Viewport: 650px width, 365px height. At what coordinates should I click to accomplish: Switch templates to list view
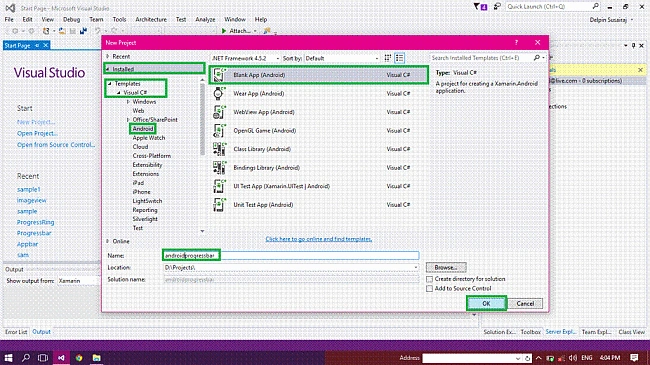[400, 58]
